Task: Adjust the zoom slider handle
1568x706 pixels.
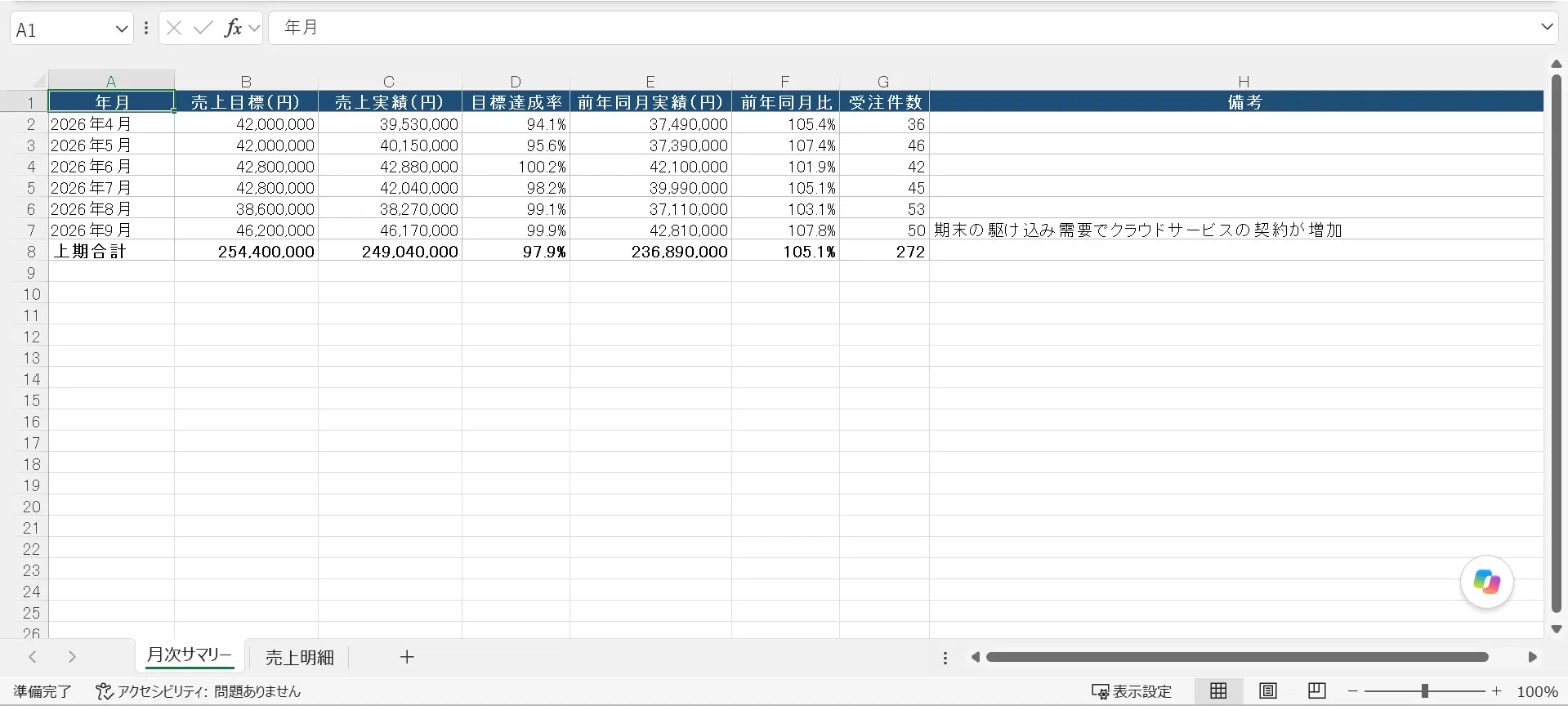Action: [1424, 691]
